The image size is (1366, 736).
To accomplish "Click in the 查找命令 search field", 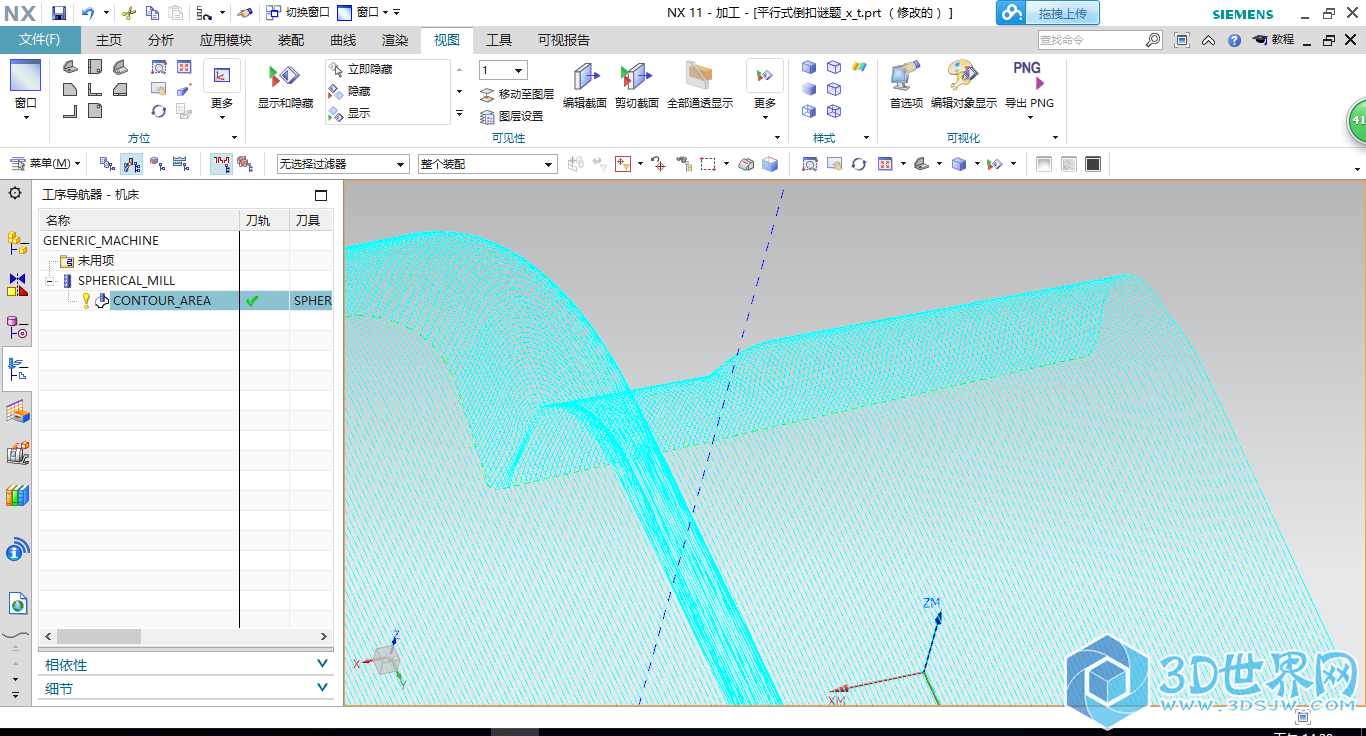I will point(1090,40).
